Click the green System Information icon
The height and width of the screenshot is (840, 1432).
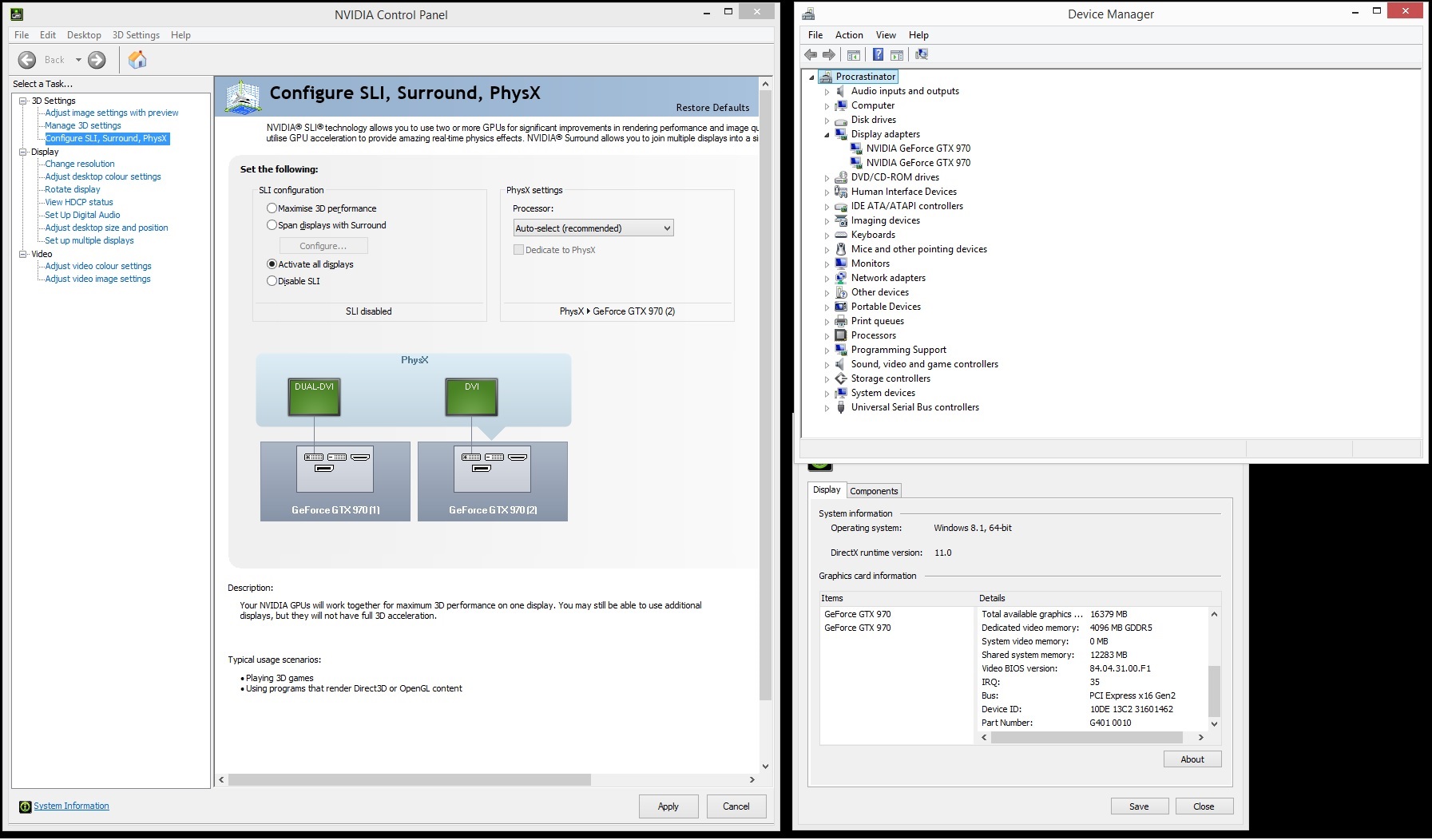point(25,806)
